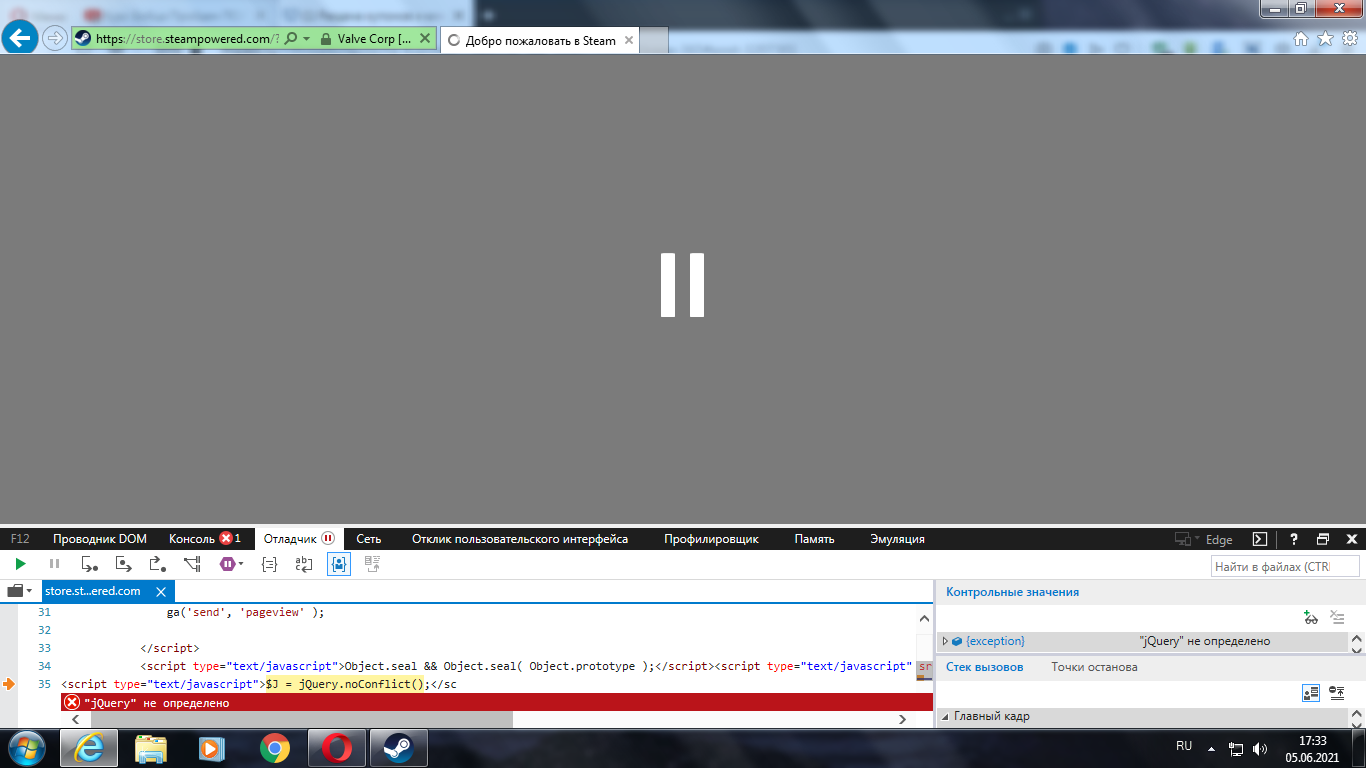This screenshot has height=768, width=1366.
Task: Click the Step Over debugger icon
Action: click(123, 564)
